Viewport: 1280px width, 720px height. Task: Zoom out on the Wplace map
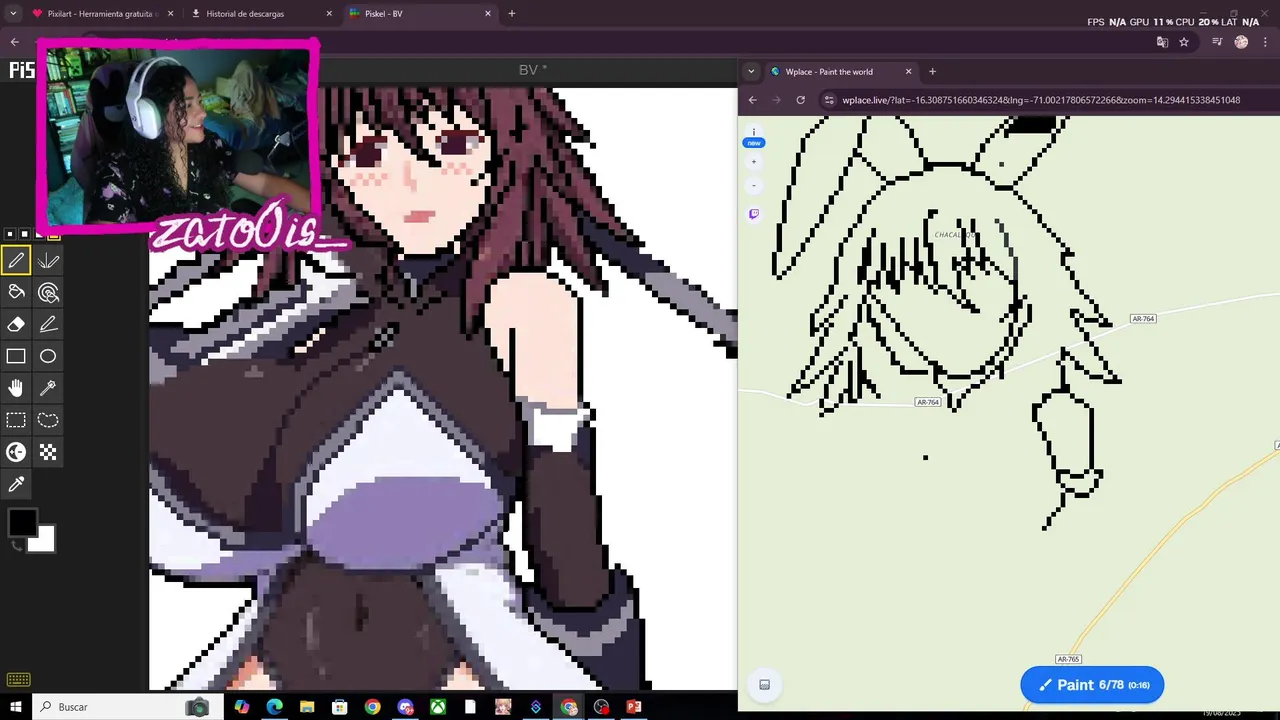click(x=754, y=185)
